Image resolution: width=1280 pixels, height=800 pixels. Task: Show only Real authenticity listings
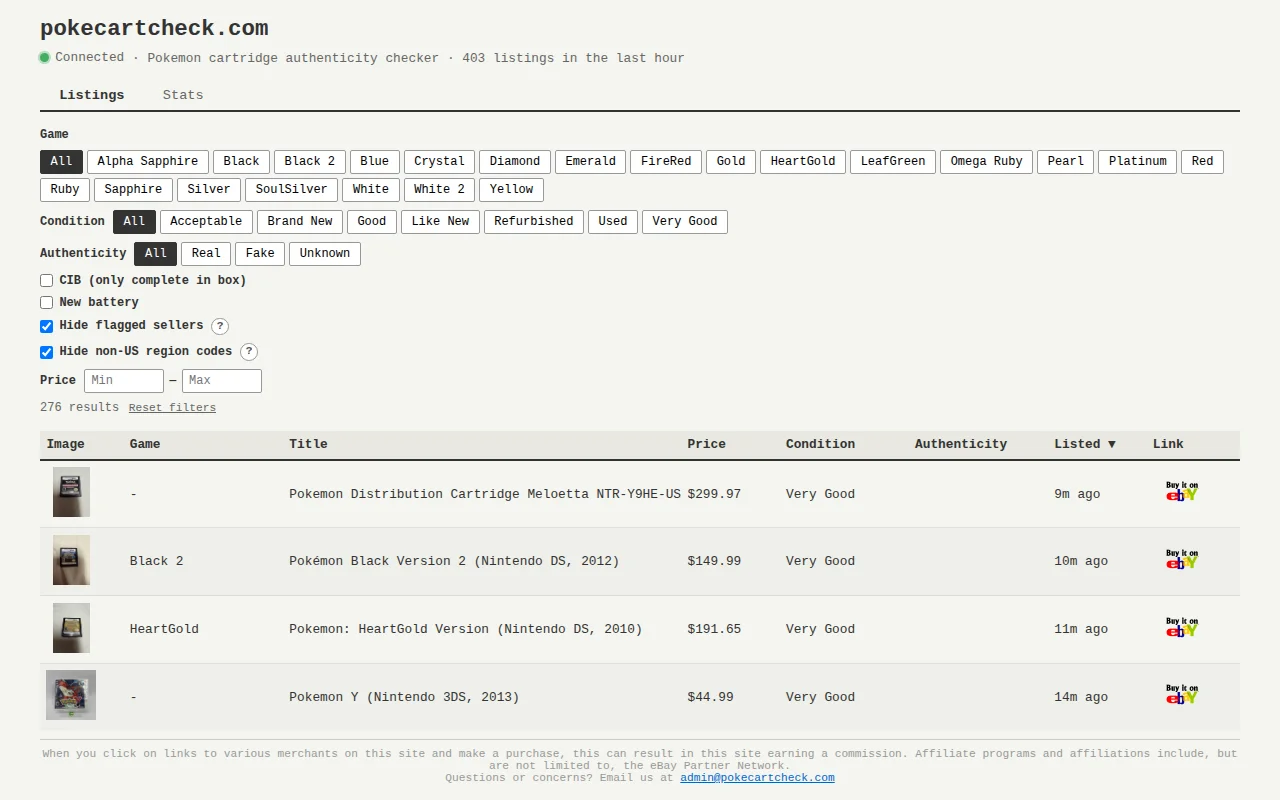point(206,254)
